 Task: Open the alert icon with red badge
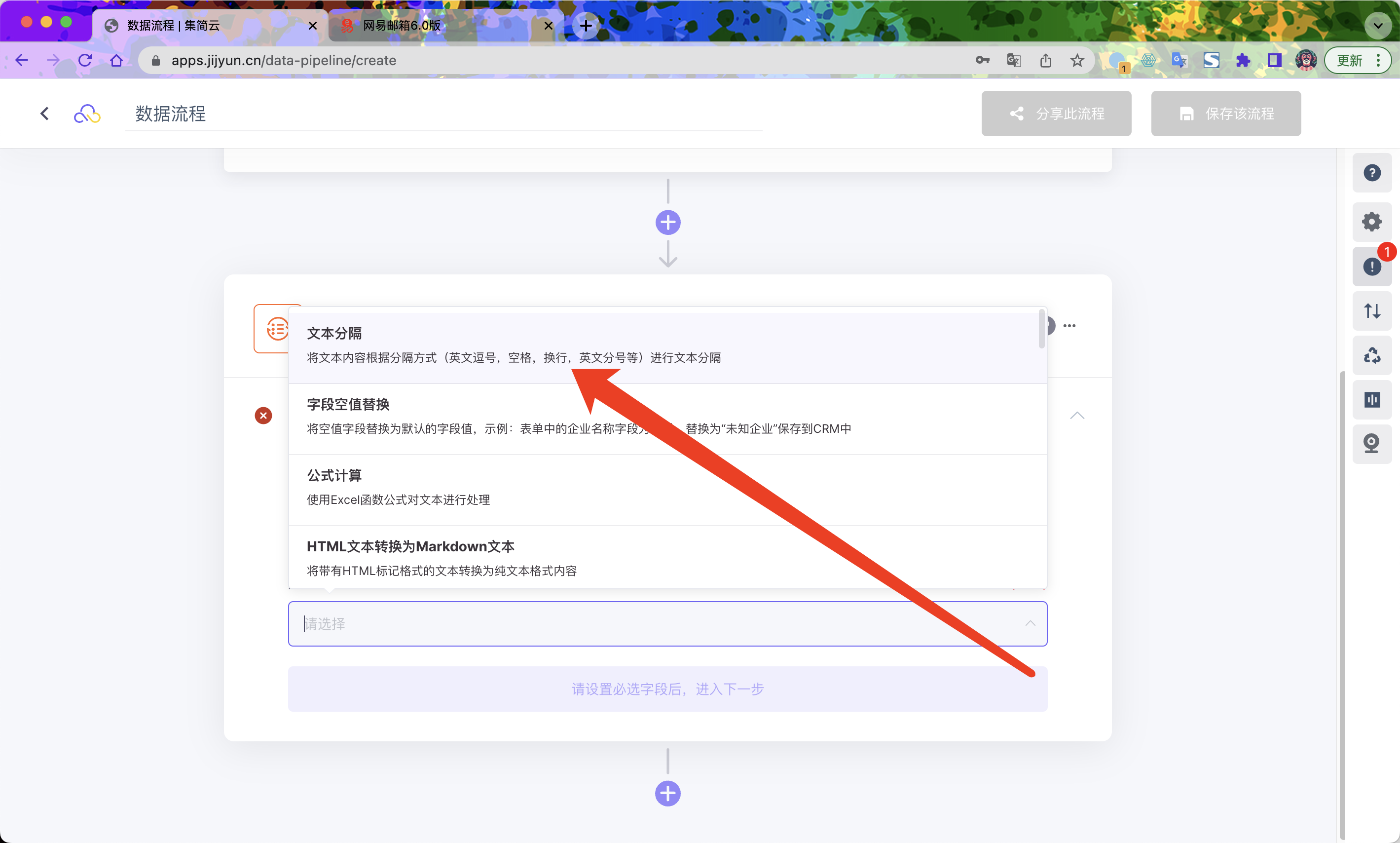click(x=1371, y=267)
